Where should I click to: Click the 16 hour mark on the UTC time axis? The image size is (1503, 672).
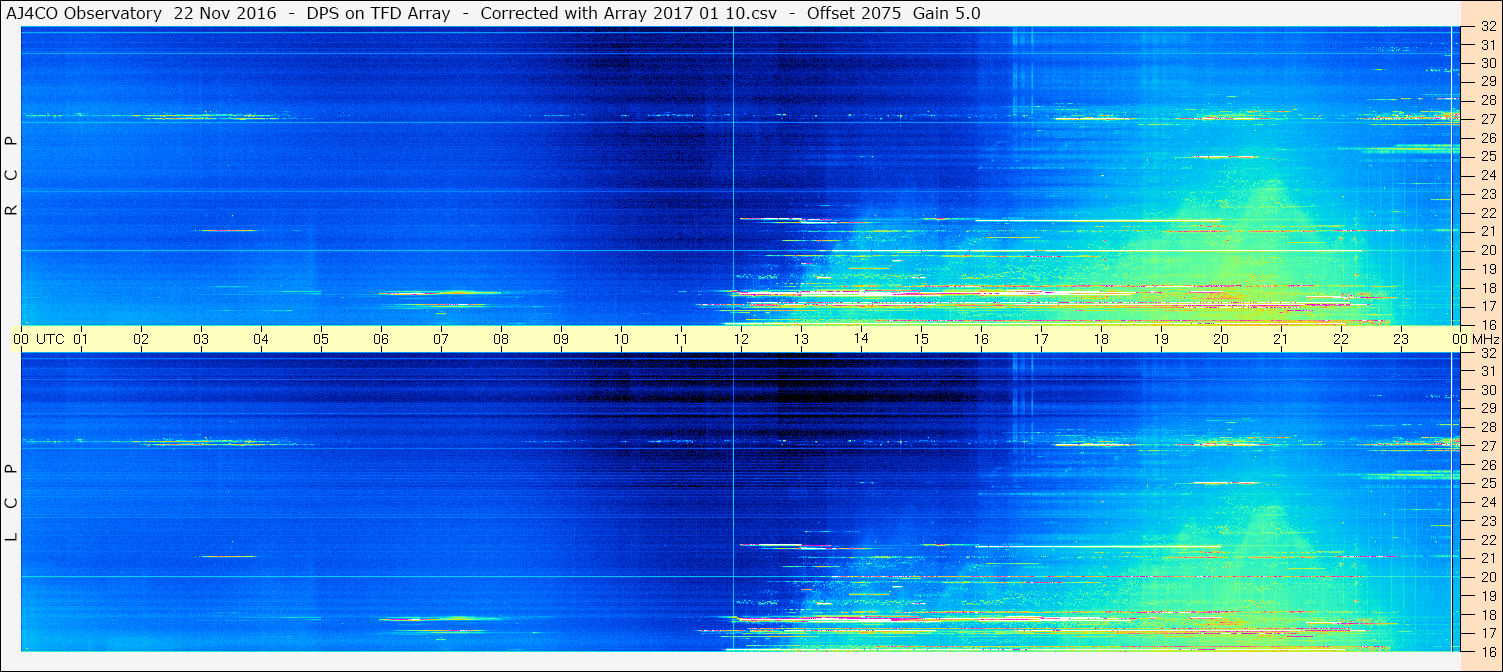click(x=981, y=339)
